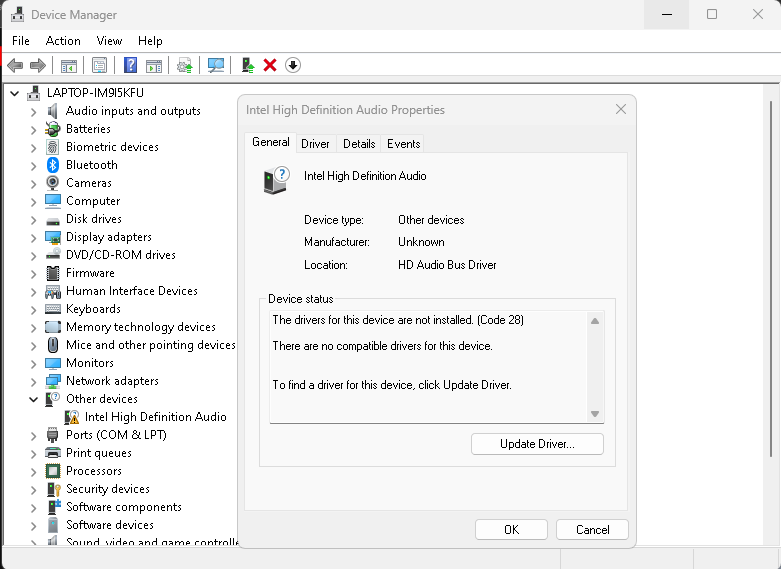Click the Device Manager title bar icon
781x569 pixels.
(x=17, y=15)
